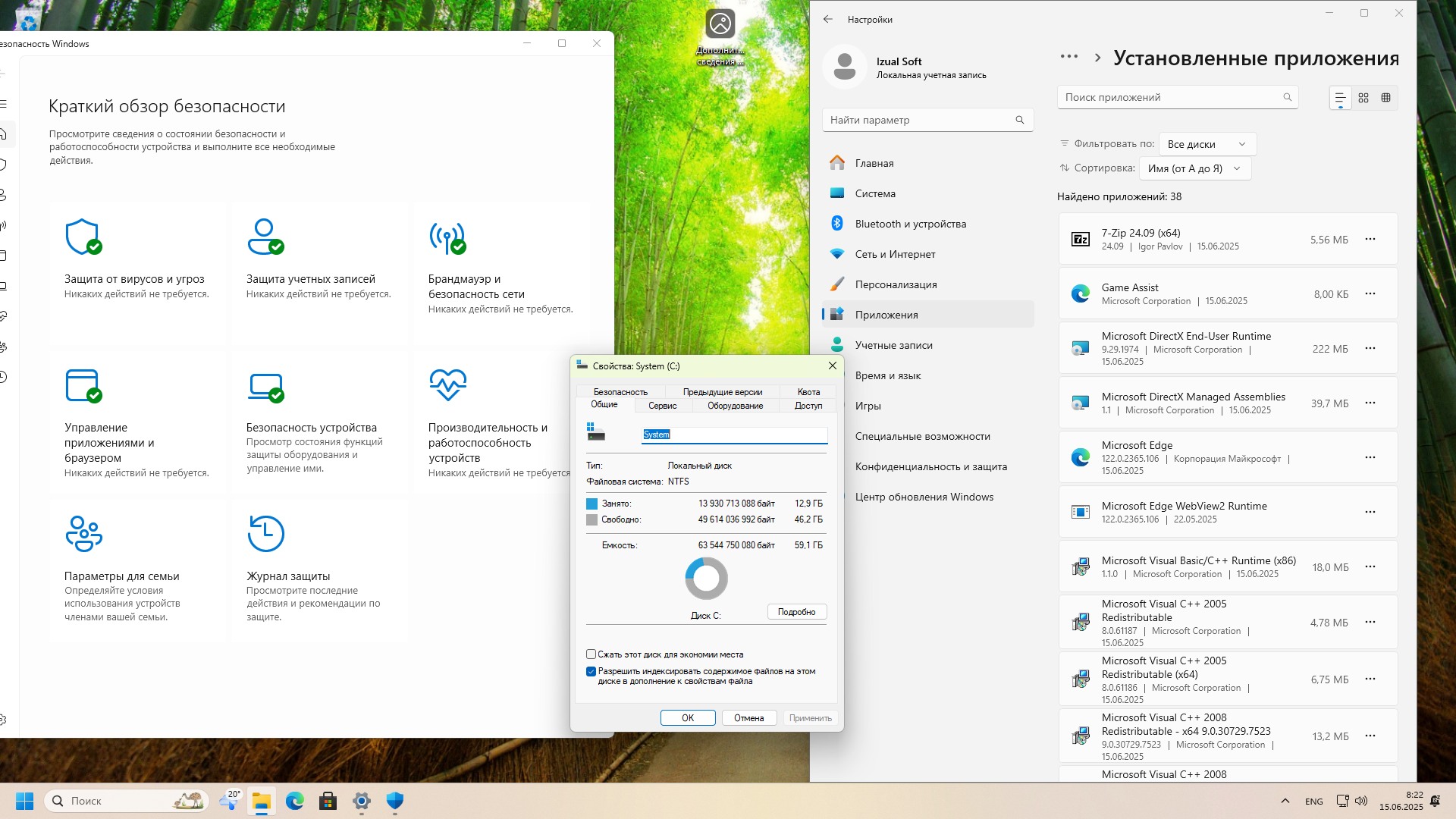
Task: Switch to 'Оборудование' tab
Action: coord(736,406)
